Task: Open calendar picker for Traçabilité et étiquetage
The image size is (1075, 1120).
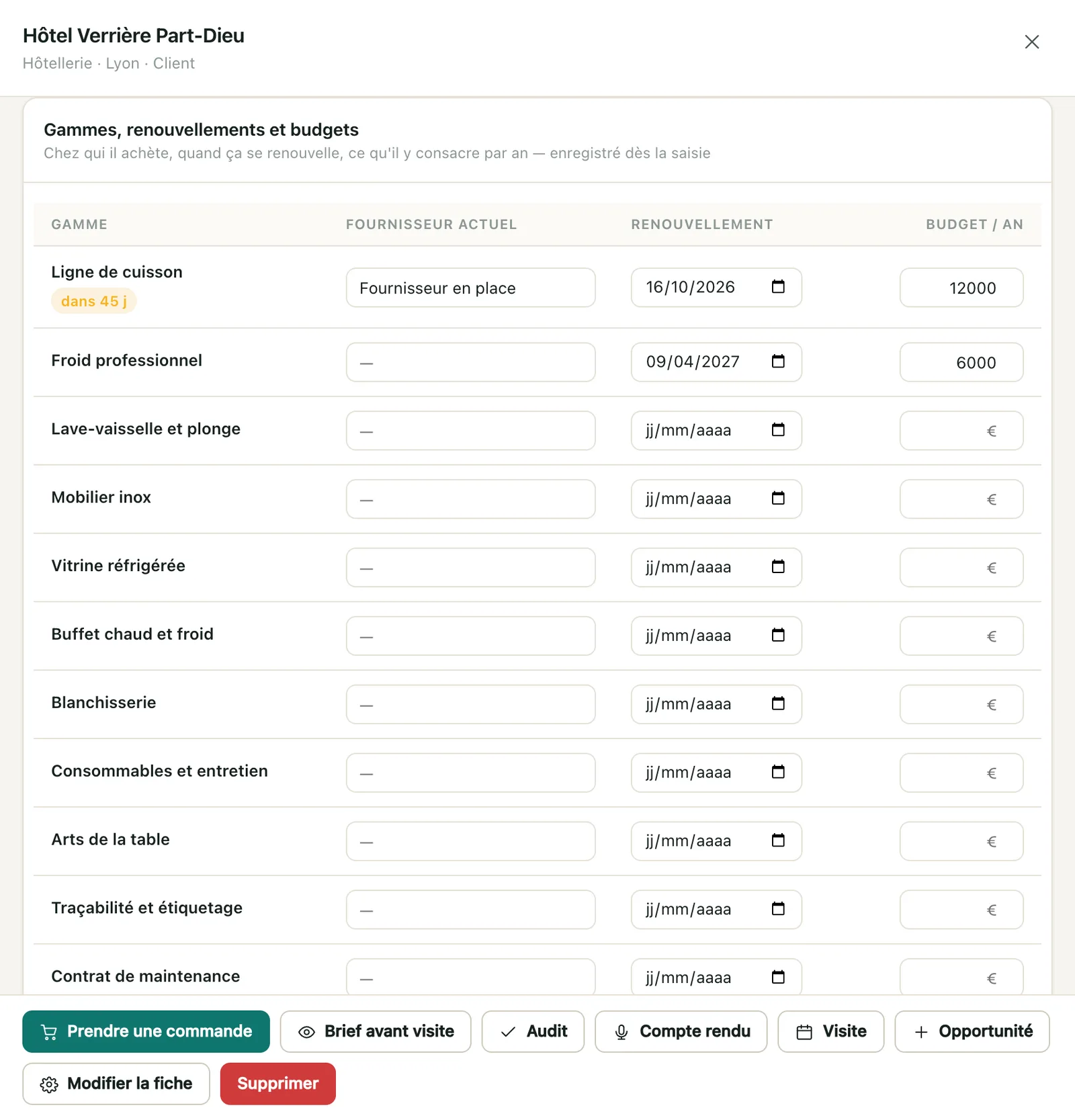Action: point(778,910)
